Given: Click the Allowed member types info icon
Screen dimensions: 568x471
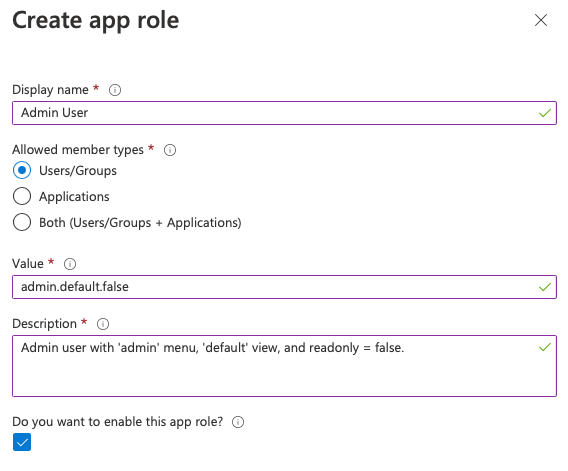Looking at the screenshot, I should pos(170,150).
